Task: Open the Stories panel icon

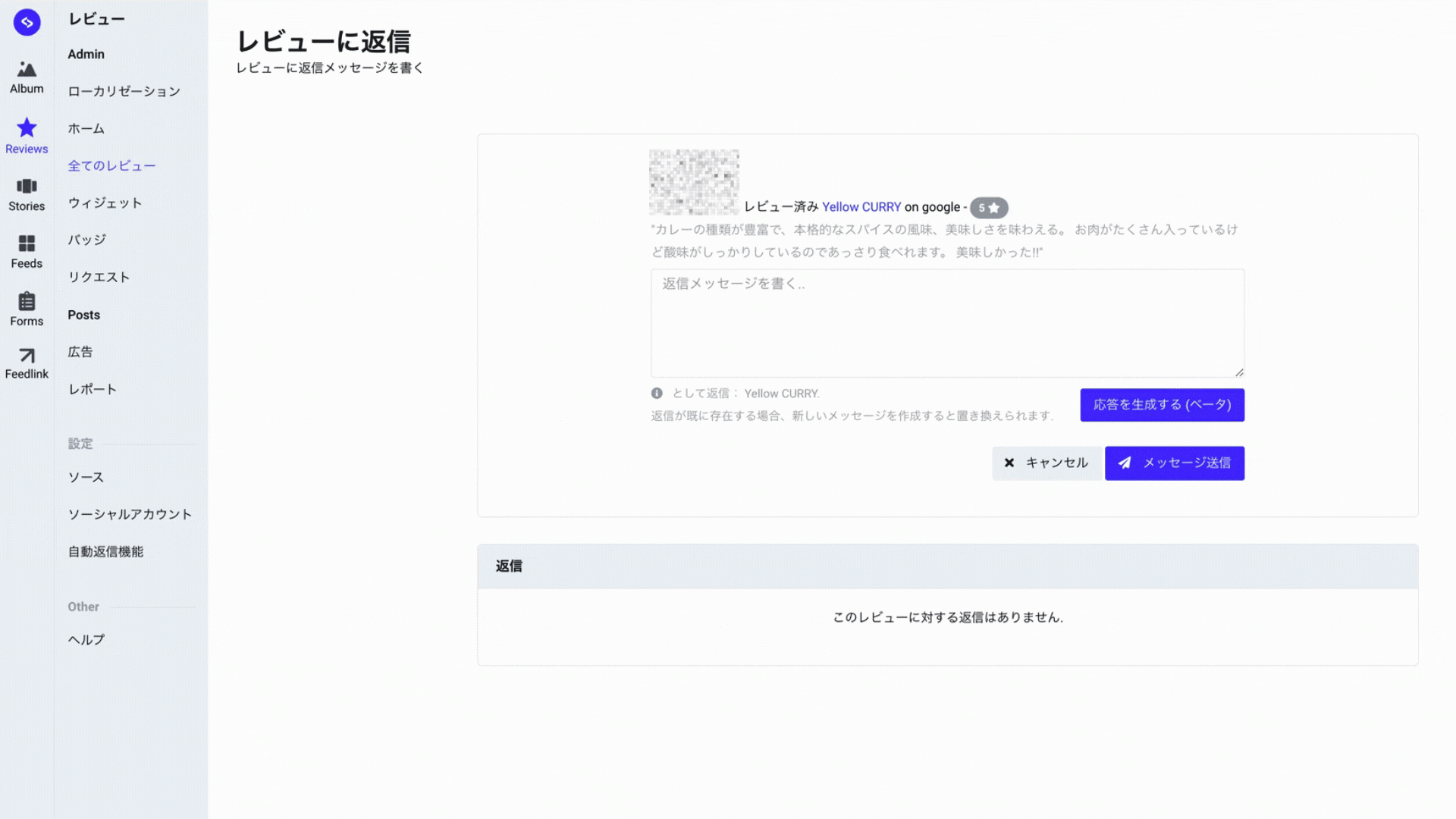Action: coord(27,186)
